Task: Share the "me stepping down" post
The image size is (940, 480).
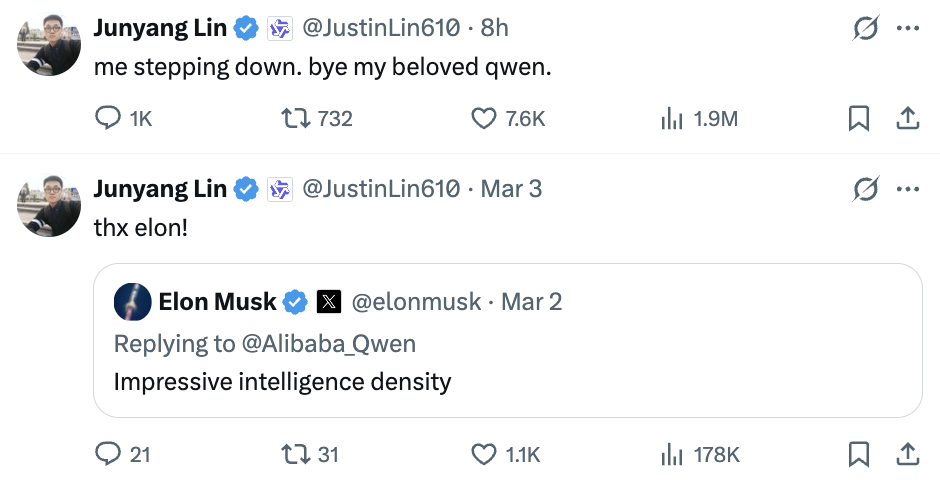Action: pyautogui.click(x=907, y=119)
